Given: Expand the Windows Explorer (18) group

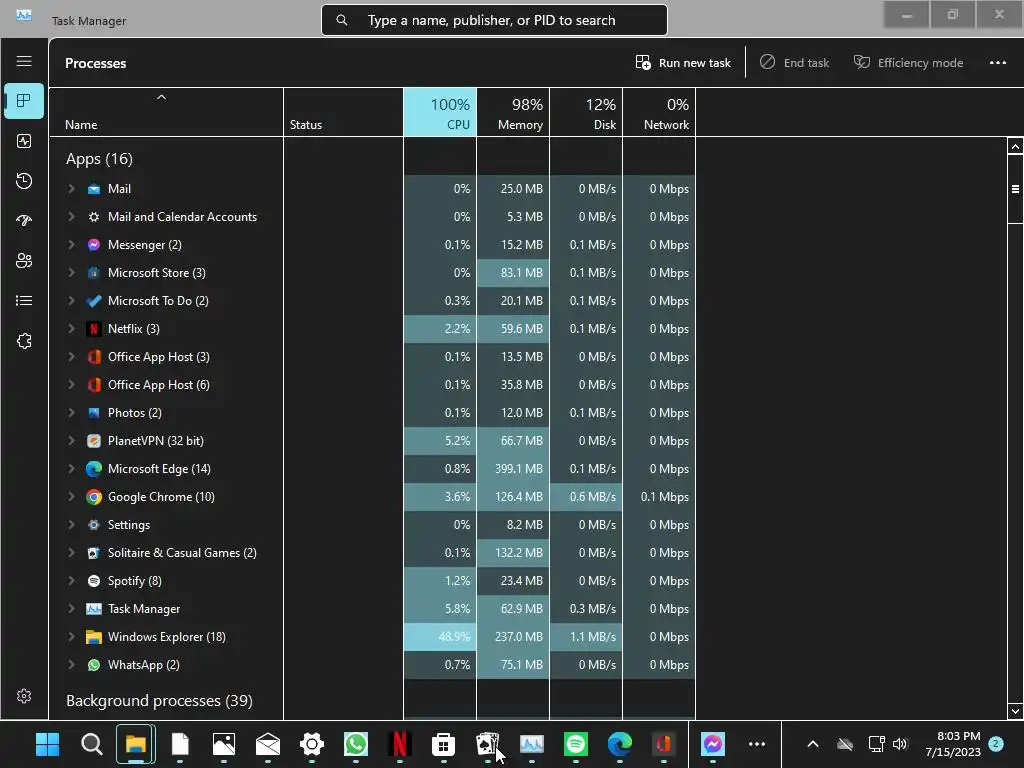Looking at the screenshot, I should point(71,637).
